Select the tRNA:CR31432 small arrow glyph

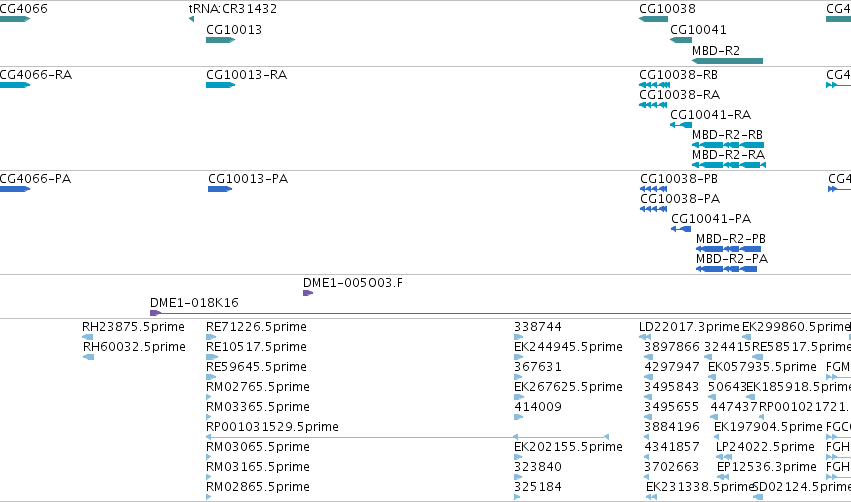point(191,20)
